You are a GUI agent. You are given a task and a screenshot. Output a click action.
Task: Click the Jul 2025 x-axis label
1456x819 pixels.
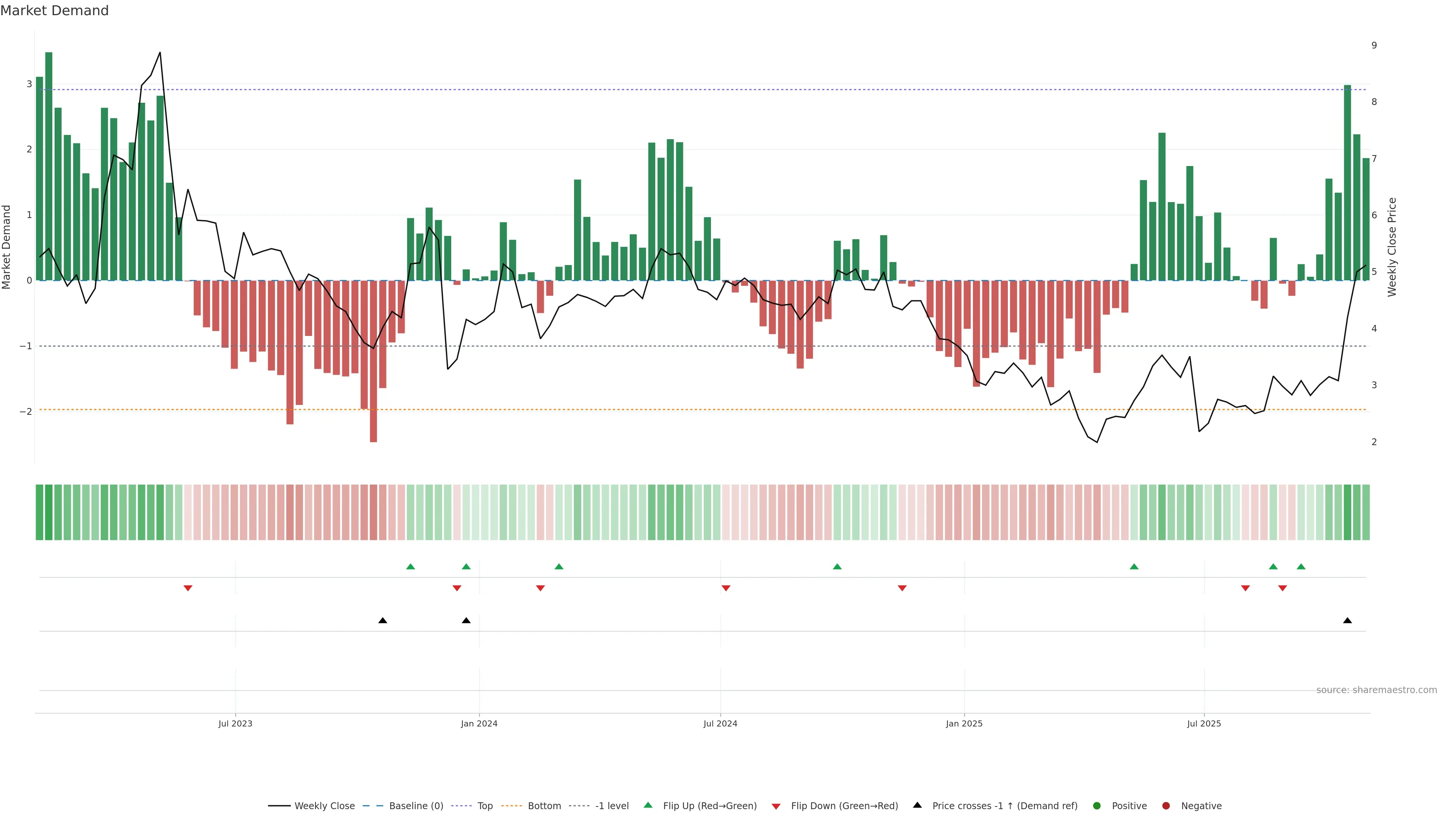point(1204,723)
